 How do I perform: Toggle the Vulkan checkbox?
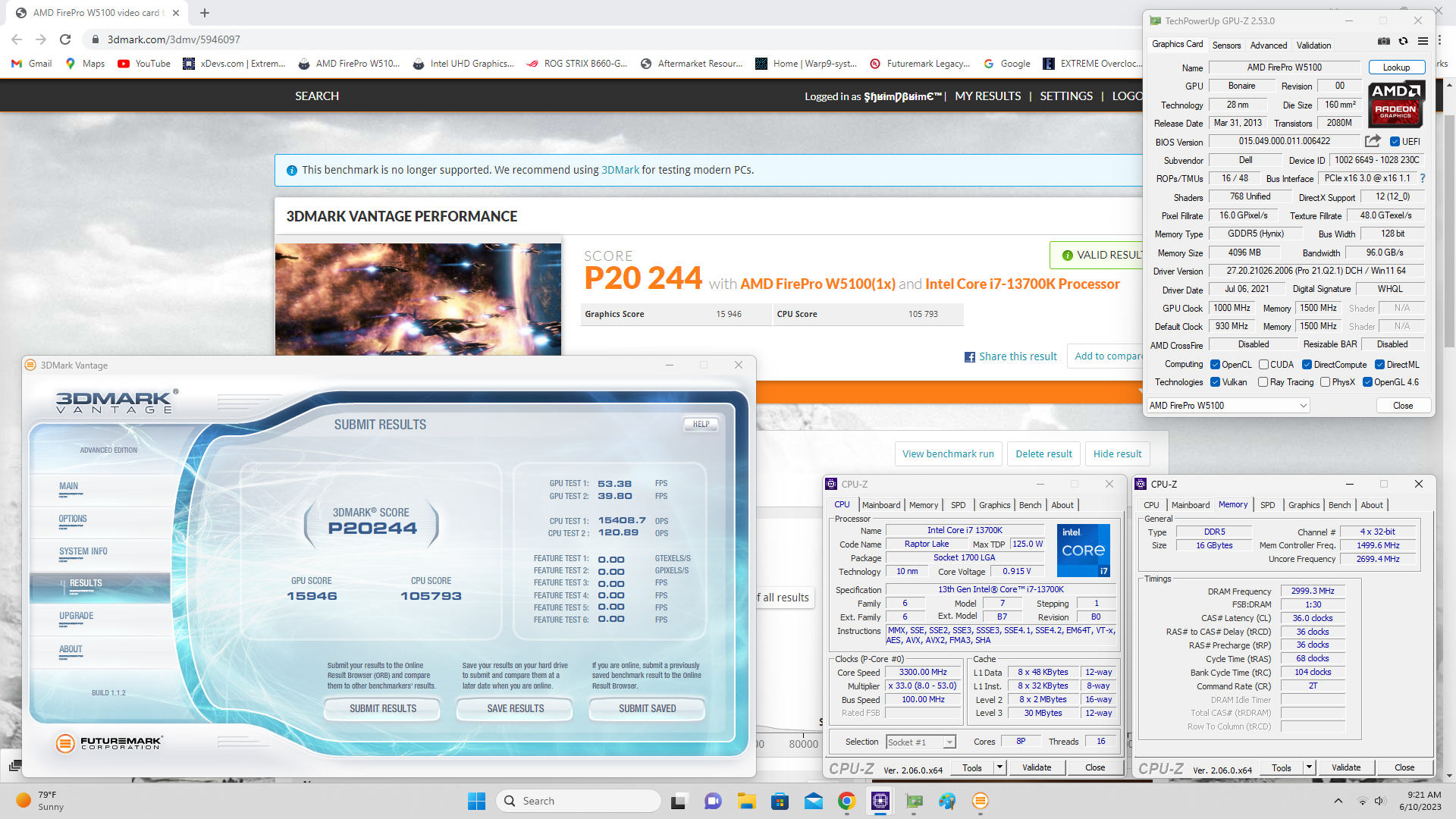pos(1215,382)
